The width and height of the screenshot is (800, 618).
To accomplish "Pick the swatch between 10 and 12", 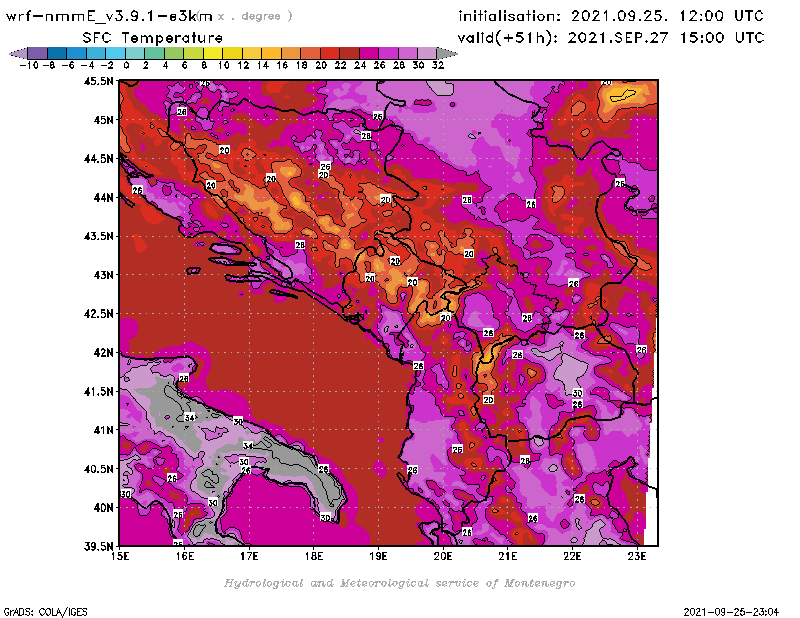I will [x=232, y=54].
